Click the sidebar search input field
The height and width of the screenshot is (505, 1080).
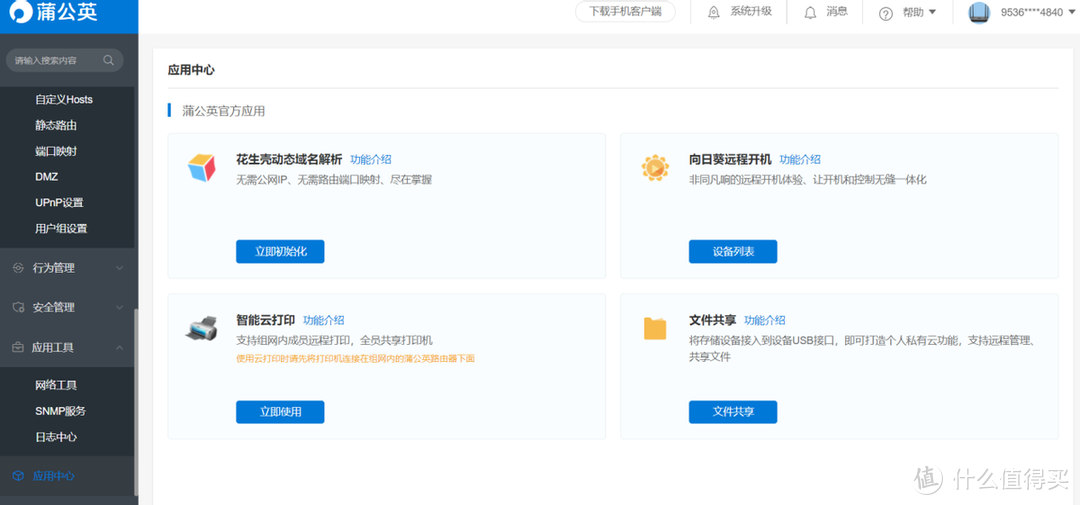[x=65, y=60]
